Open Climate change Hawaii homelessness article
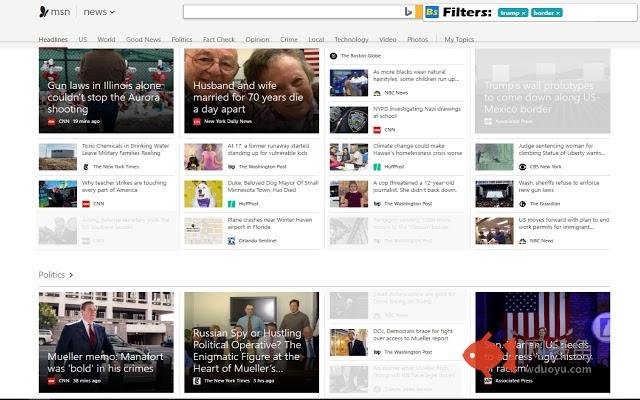Viewport: 640px width, 400px height. coord(418,149)
